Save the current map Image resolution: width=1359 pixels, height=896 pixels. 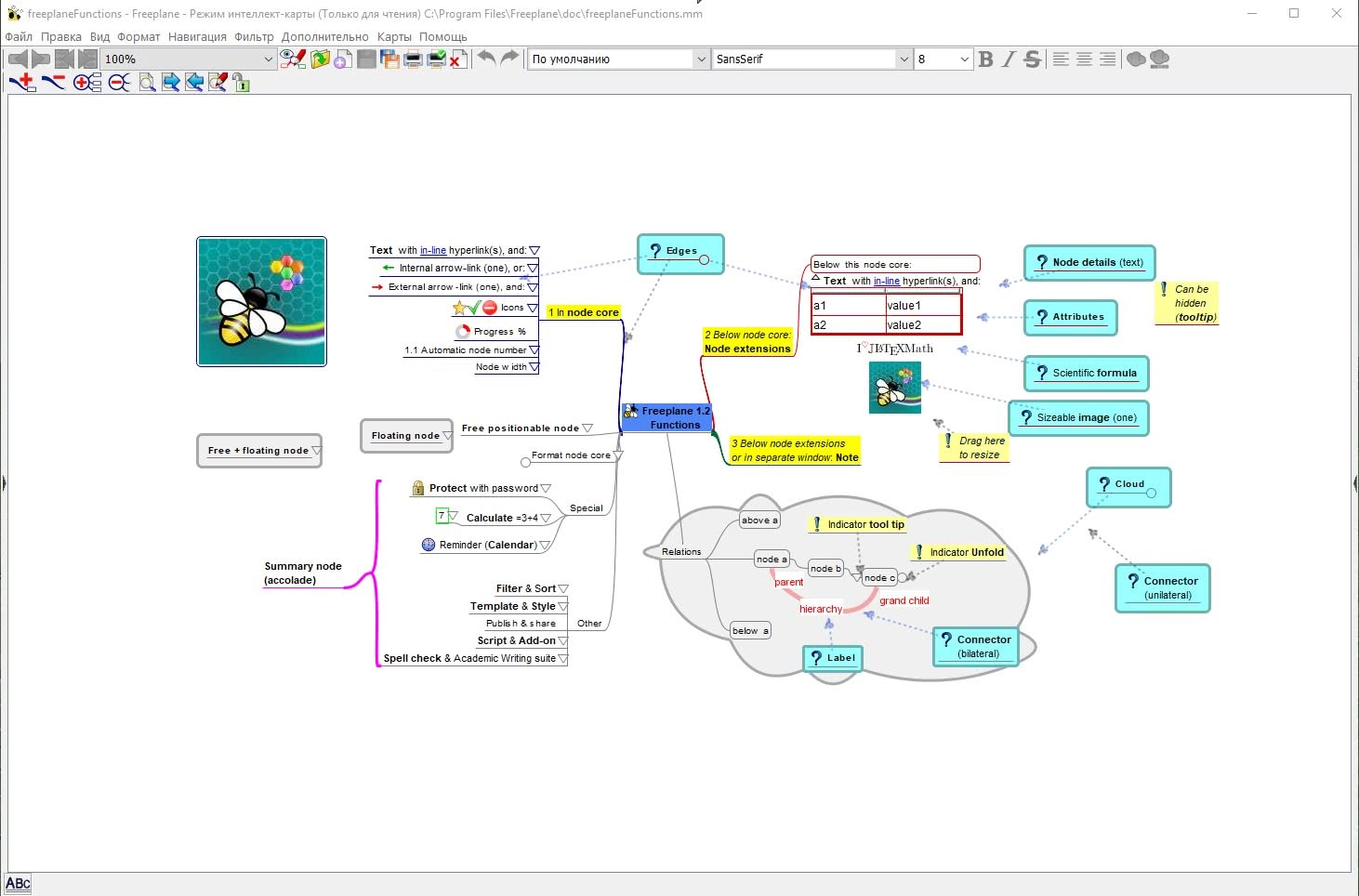pos(367,59)
